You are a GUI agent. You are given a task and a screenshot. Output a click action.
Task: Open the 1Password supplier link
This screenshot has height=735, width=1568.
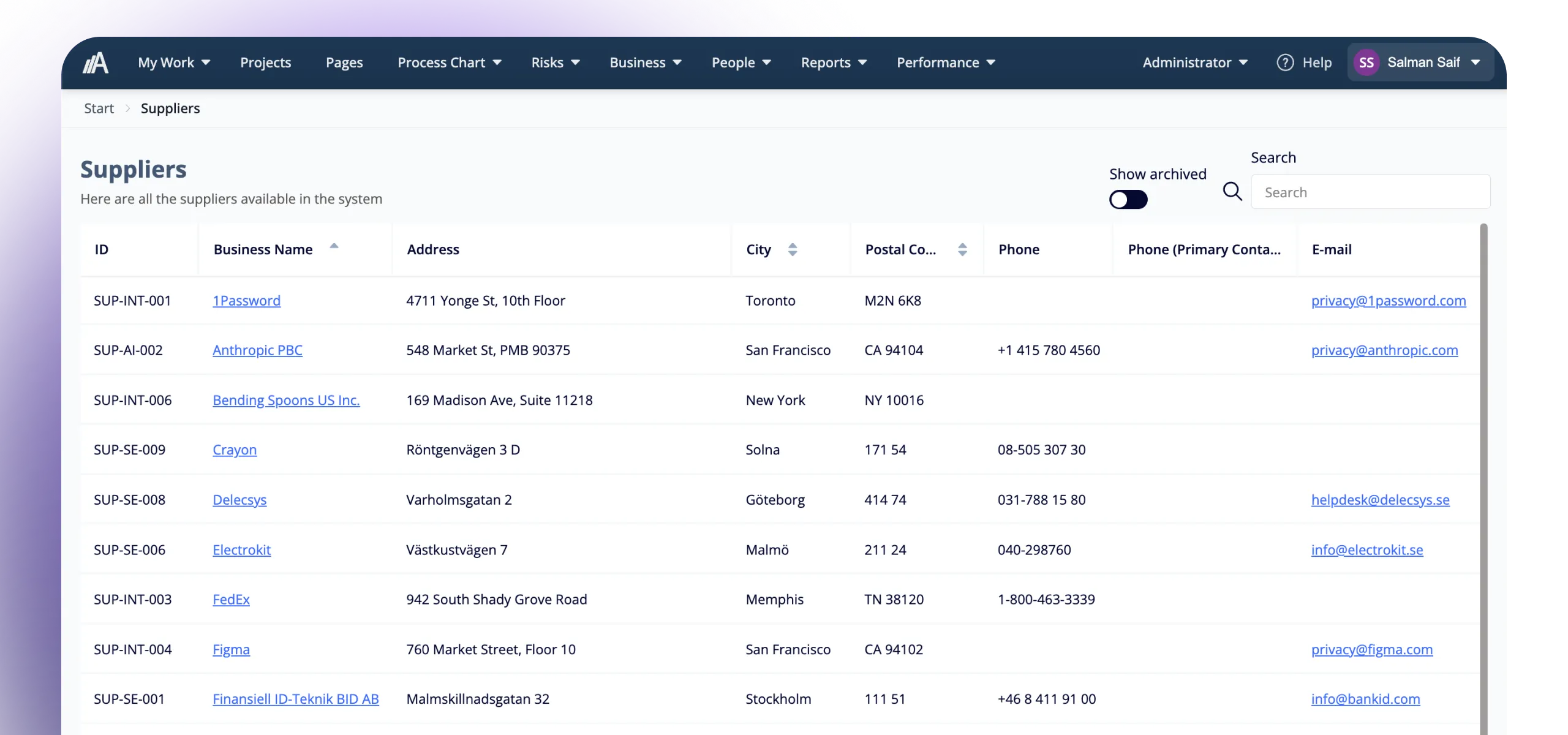click(x=246, y=301)
